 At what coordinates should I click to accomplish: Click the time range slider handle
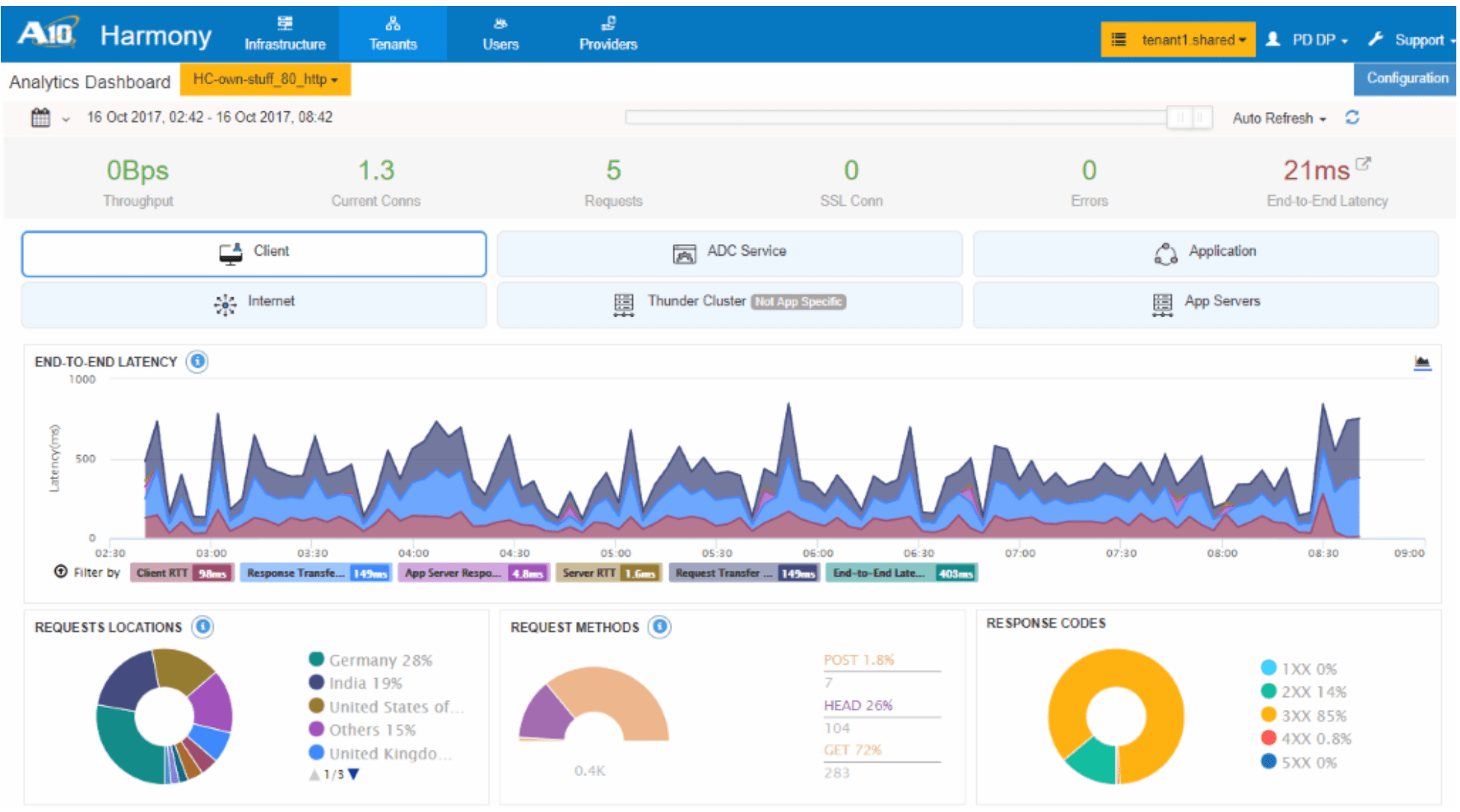[1190, 117]
